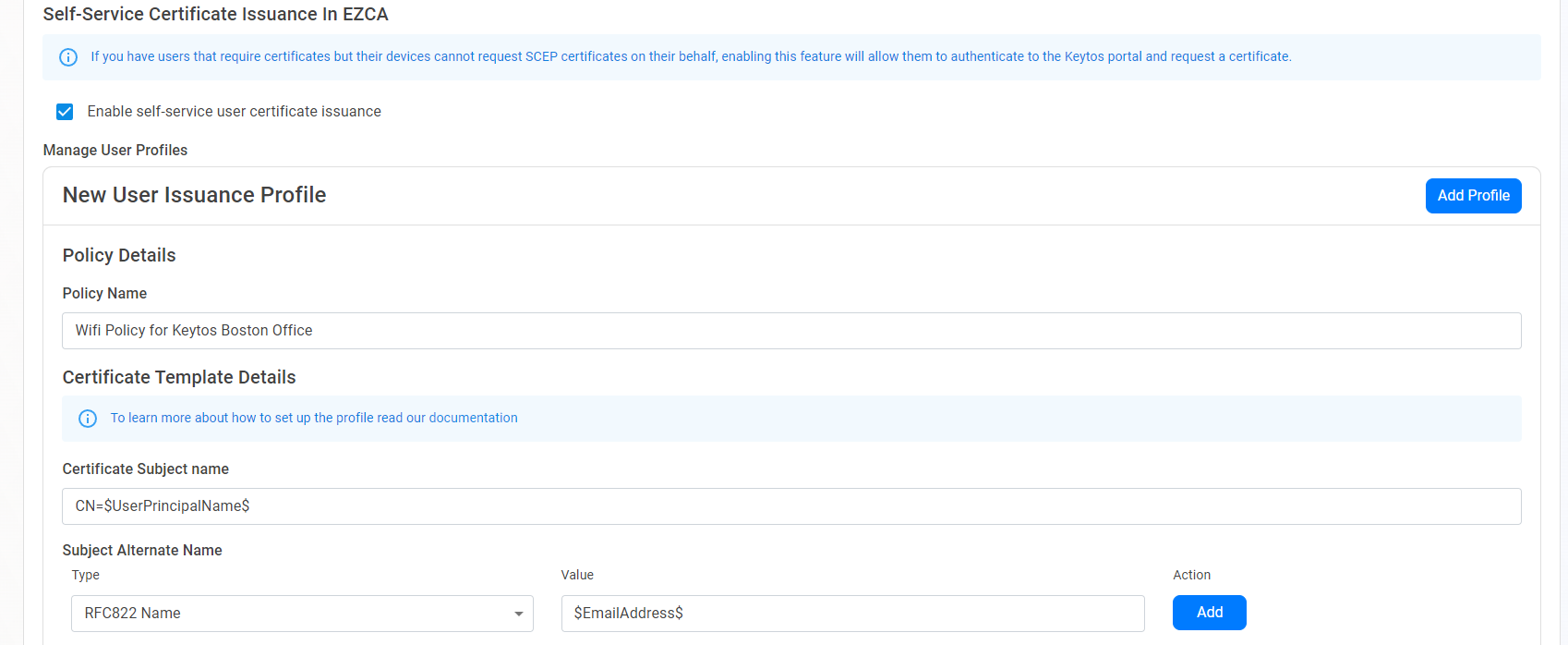The image size is (1568, 645).
Task: Focus the Certificate Subject name field
Action: [x=791, y=506]
